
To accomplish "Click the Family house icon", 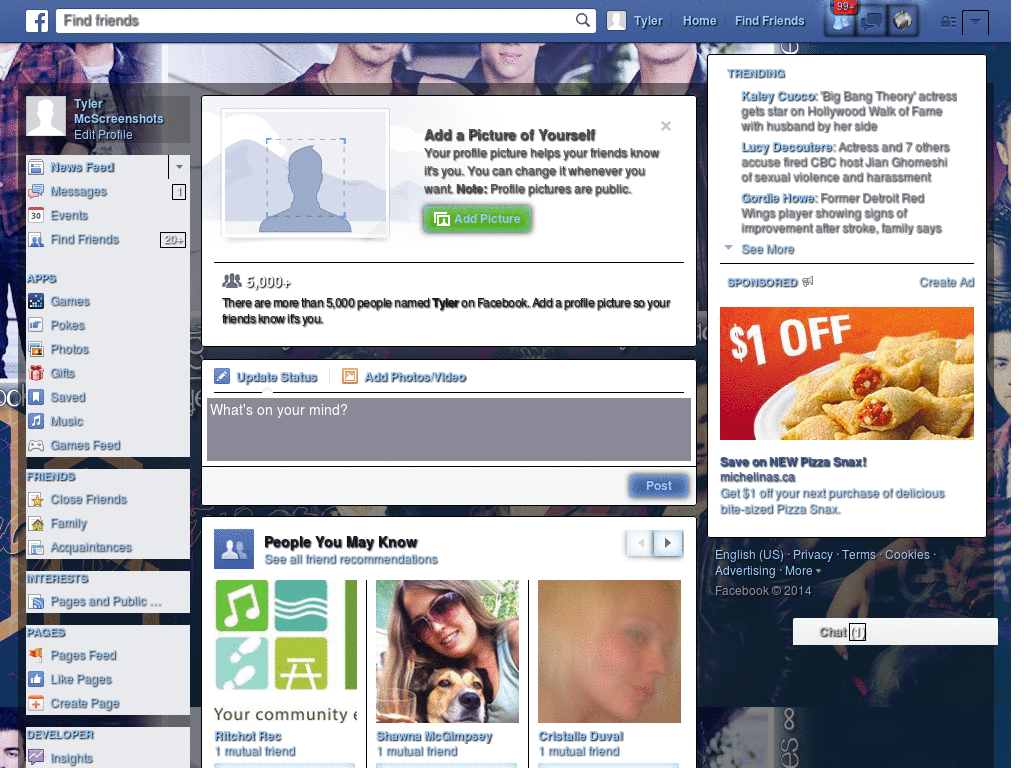I will [x=36, y=524].
